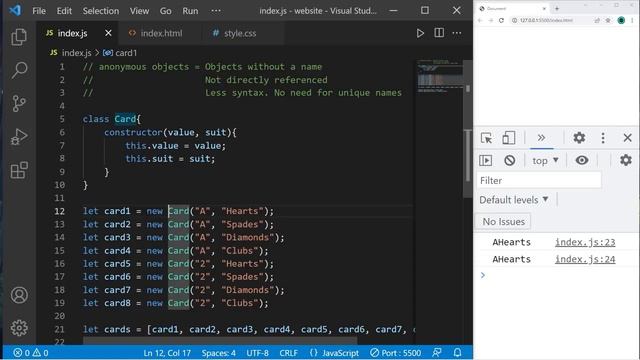Toggle the DevTools device toolbar
Viewport: 640px width, 360px height.
[x=508, y=138]
